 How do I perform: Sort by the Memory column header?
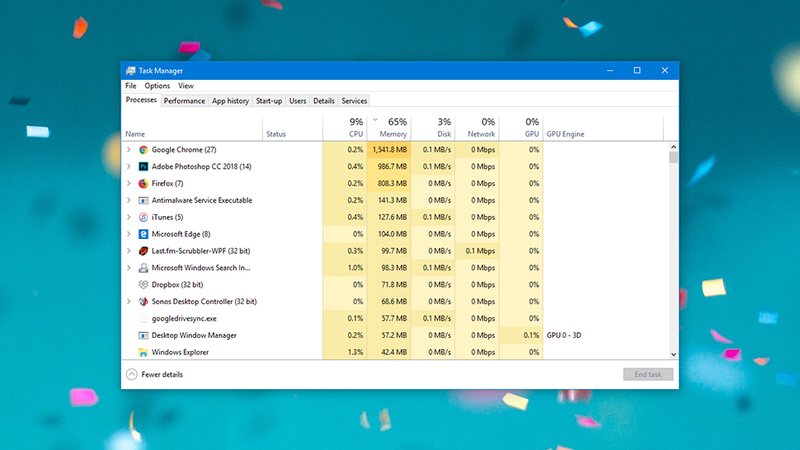(389, 128)
